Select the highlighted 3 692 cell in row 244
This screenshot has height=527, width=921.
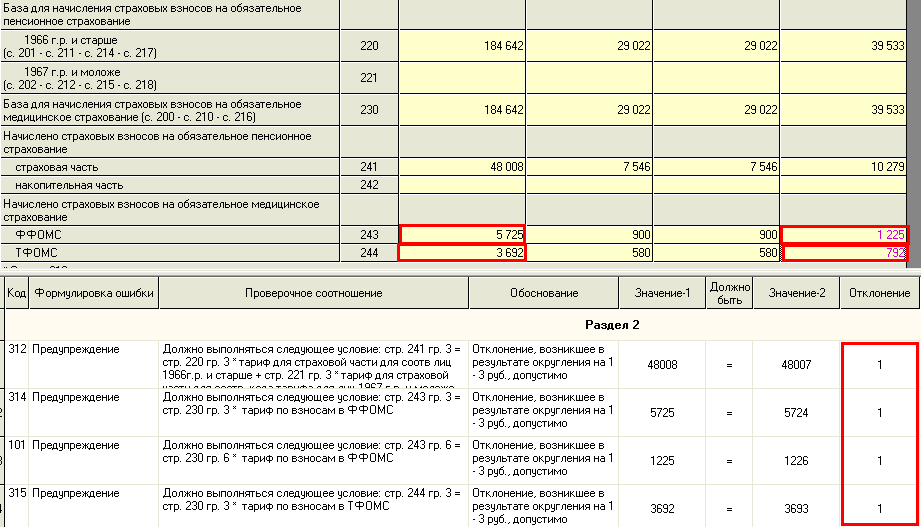point(462,253)
